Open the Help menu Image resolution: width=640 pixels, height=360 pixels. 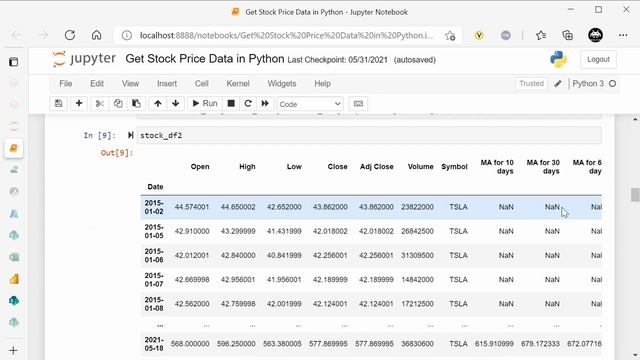click(x=322, y=84)
